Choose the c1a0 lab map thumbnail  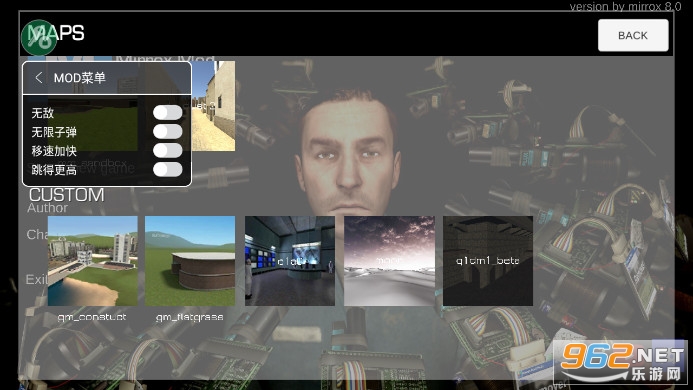click(x=290, y=261)
